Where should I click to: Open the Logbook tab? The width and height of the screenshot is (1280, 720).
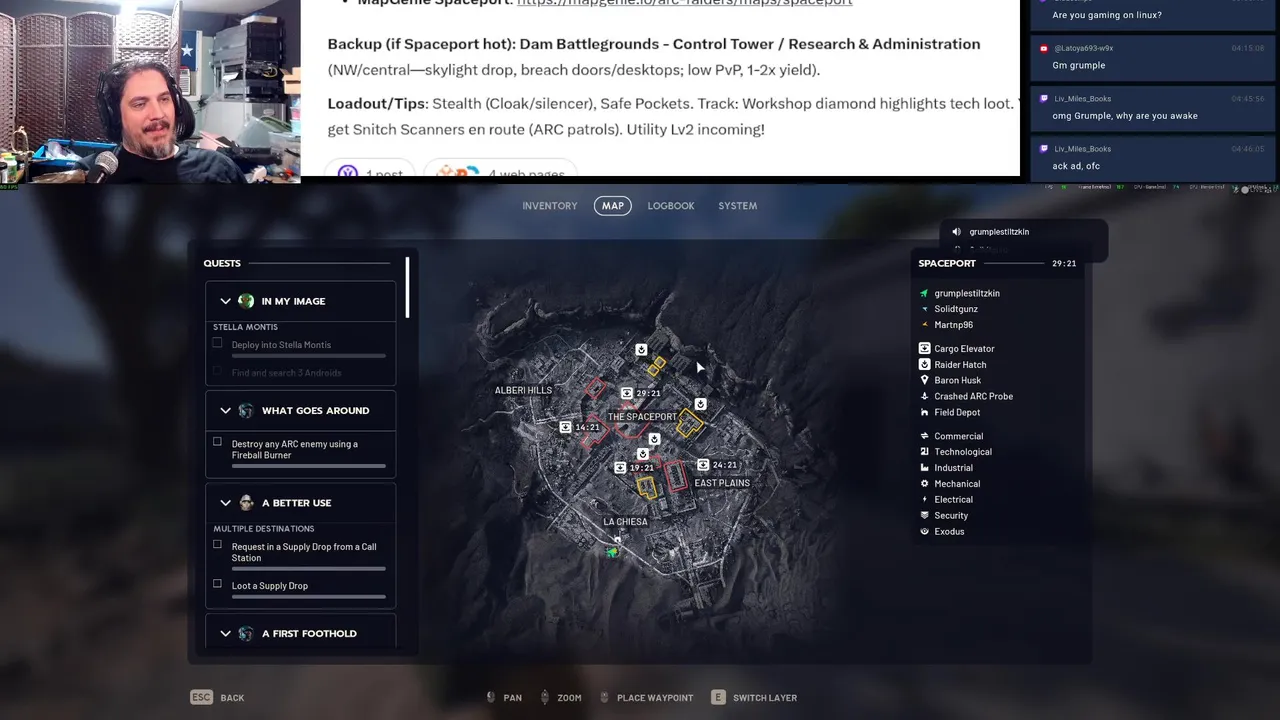671,206
